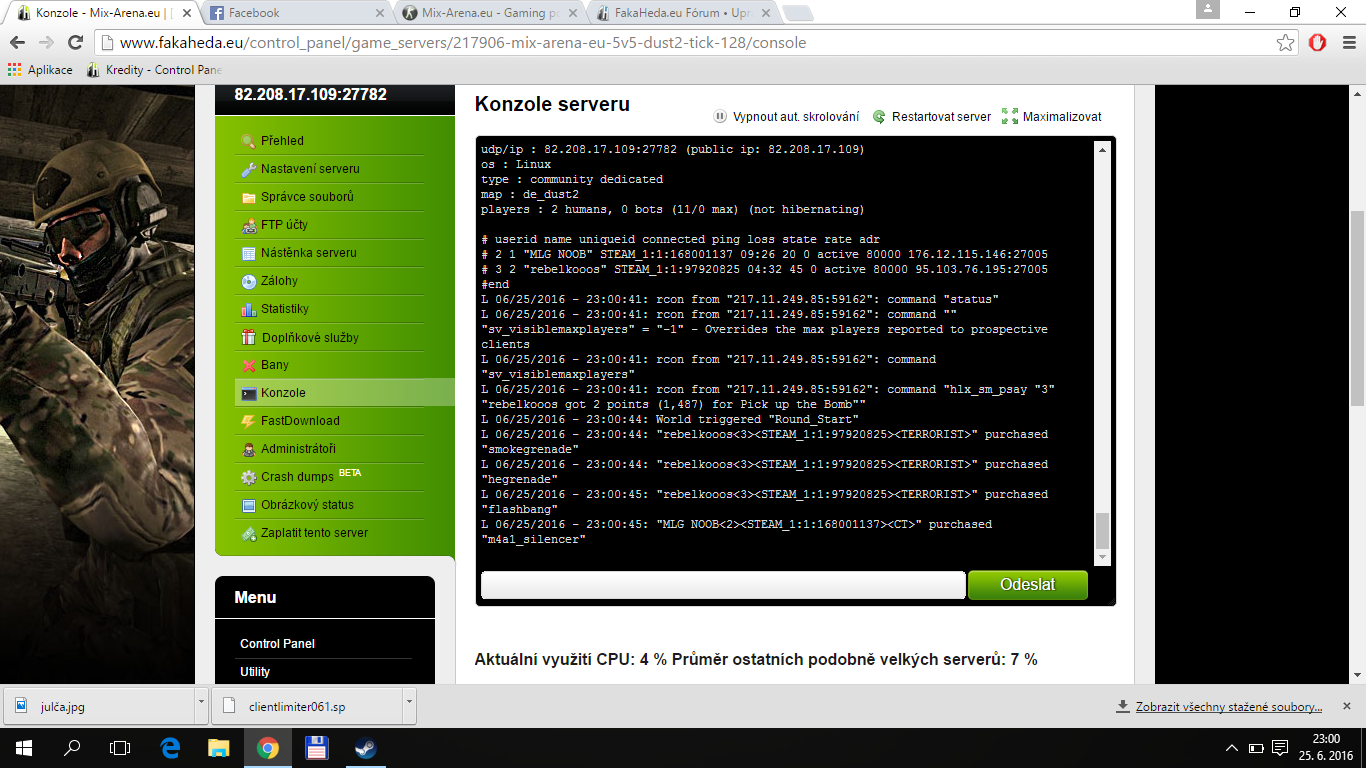
Task: Click the Opera extension icon in toolbar
Action: [1318, 43]
